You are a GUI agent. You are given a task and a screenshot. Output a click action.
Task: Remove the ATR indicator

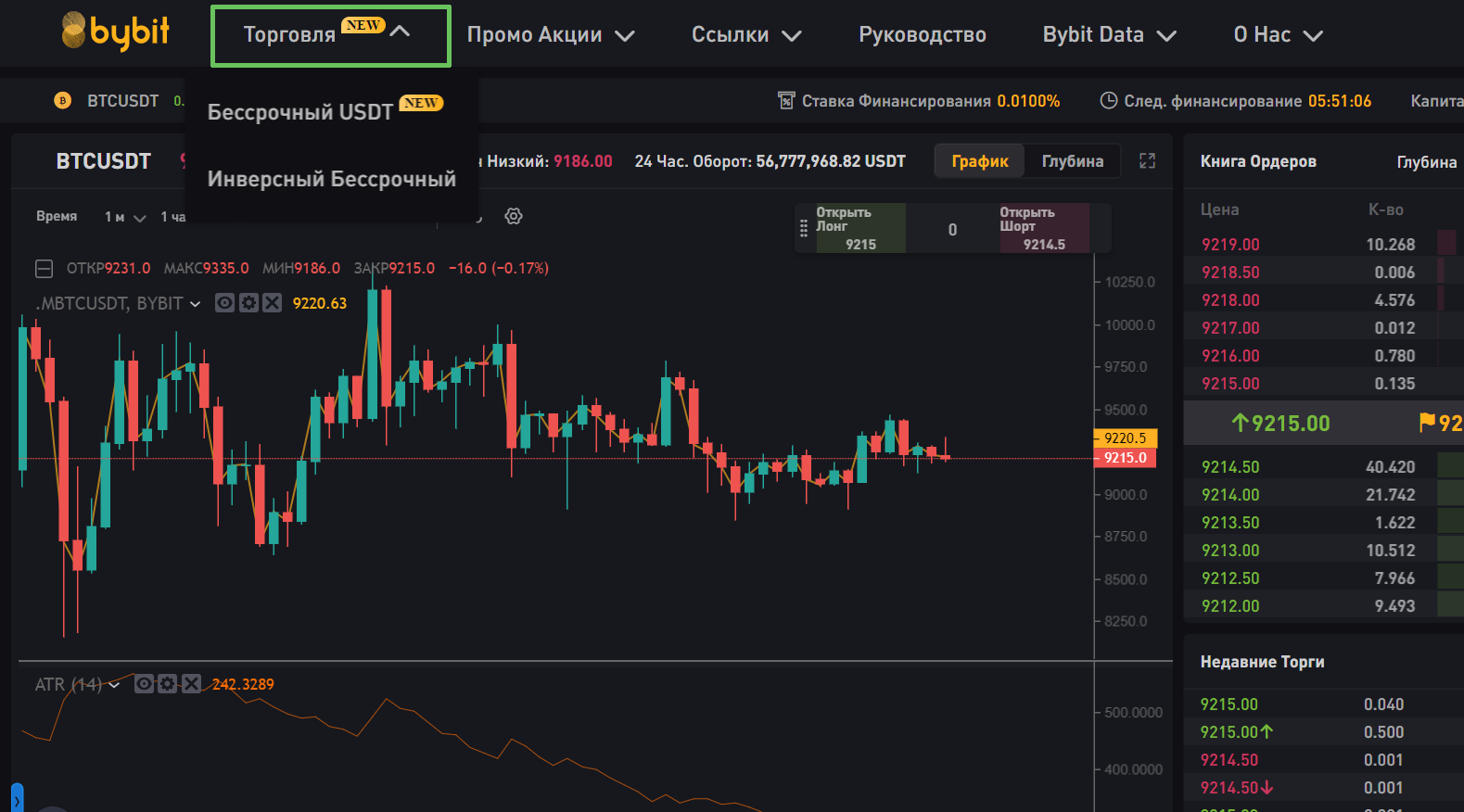click(192, 684)
